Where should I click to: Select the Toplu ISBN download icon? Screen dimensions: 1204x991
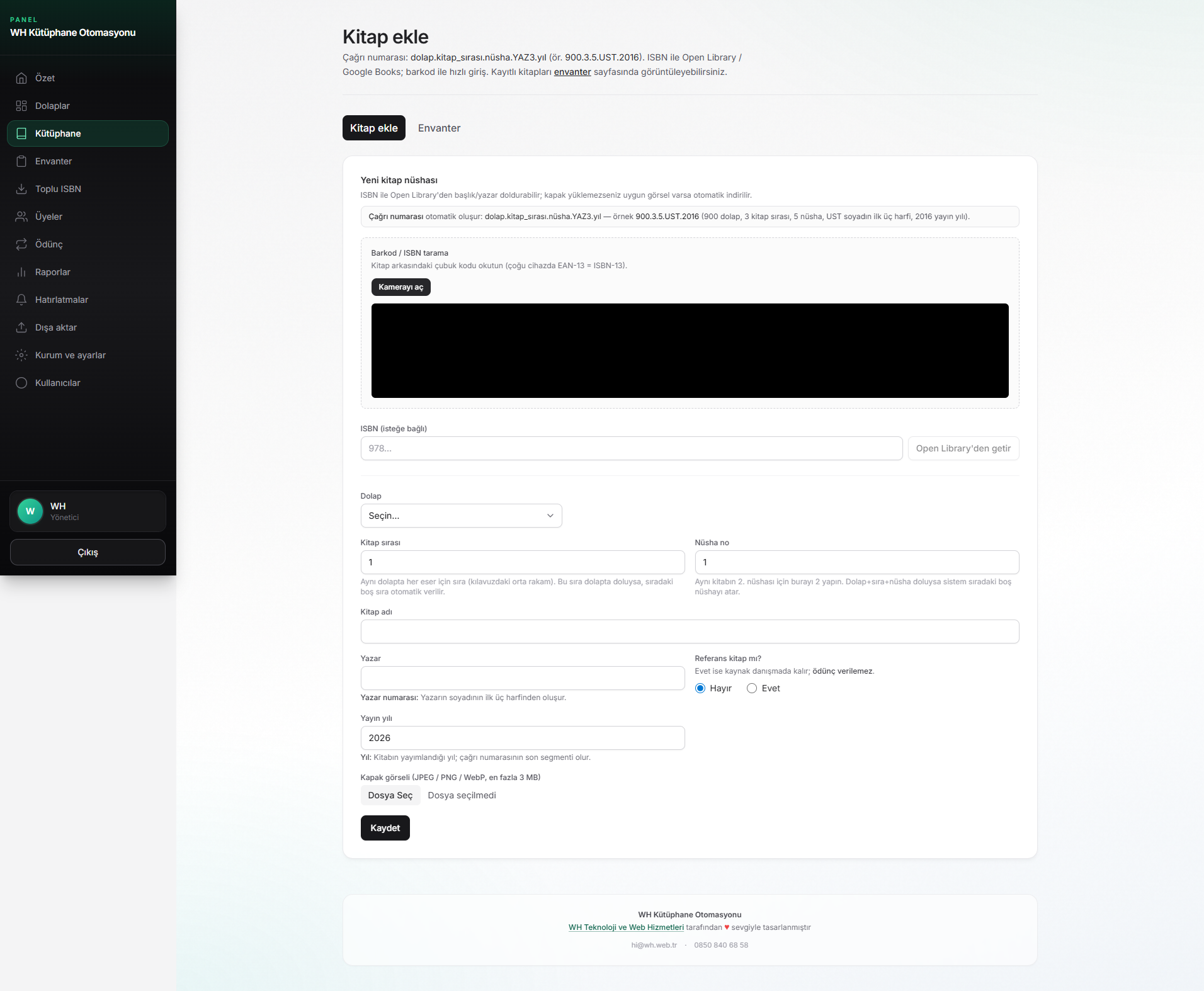(21, 189)
